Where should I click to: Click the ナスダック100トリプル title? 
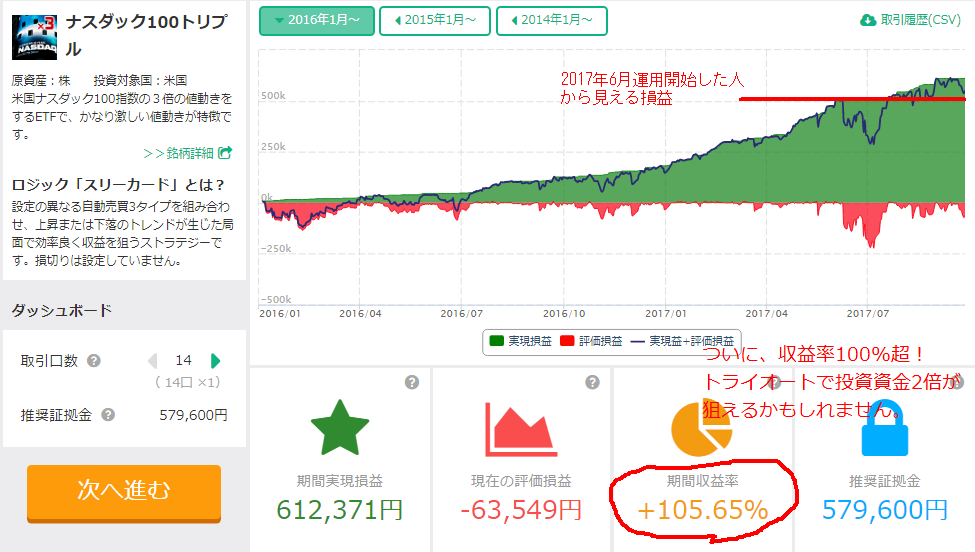click(x=147, y=35)
